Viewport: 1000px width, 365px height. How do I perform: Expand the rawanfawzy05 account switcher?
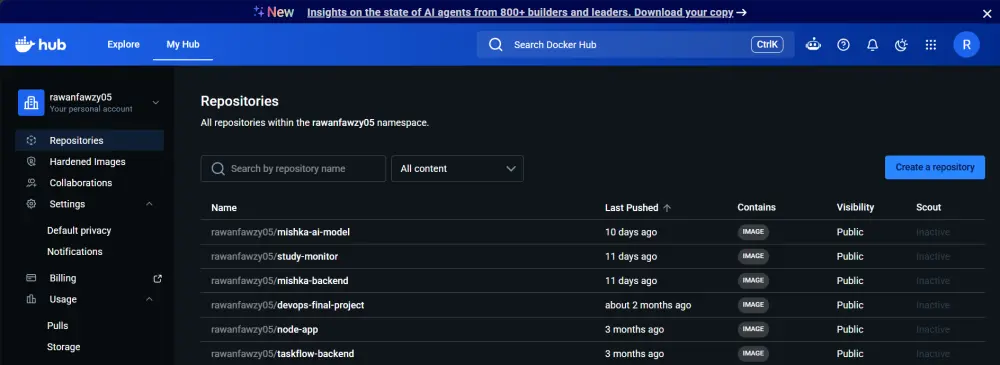point(156,103)
